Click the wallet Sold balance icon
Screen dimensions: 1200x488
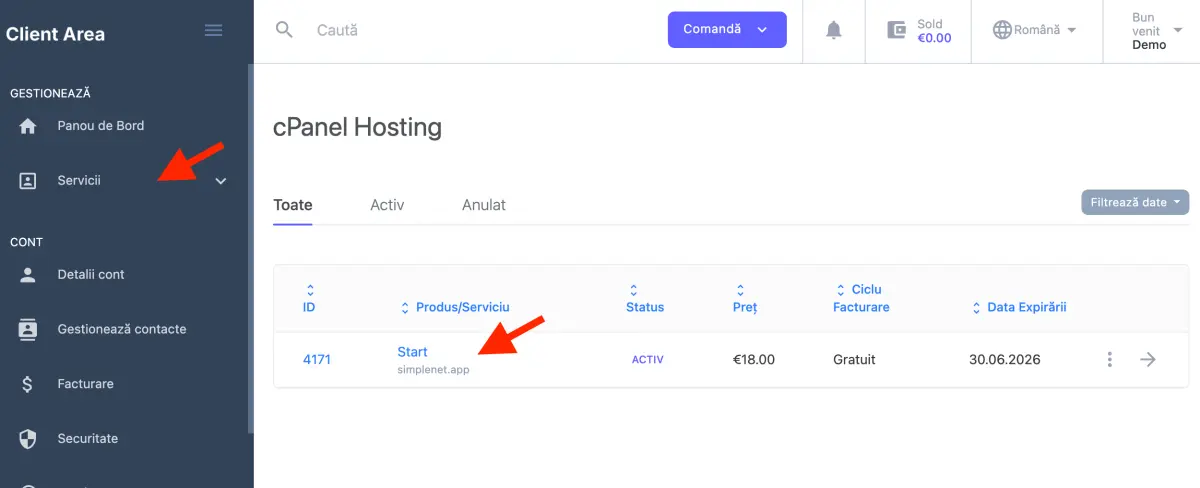point(897,30)
